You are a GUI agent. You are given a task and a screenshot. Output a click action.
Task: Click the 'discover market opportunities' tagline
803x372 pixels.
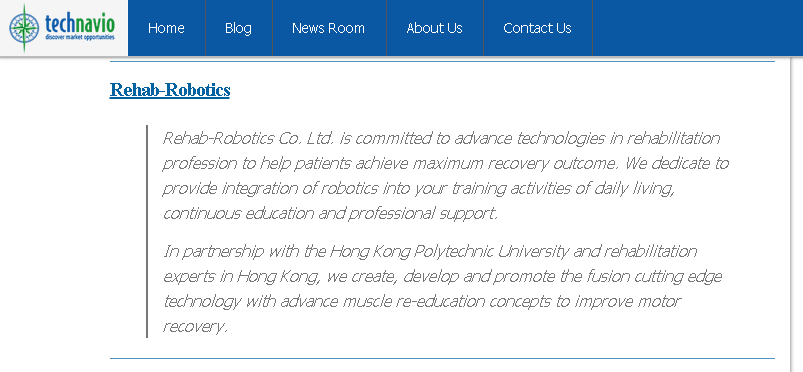pos(79,37)
